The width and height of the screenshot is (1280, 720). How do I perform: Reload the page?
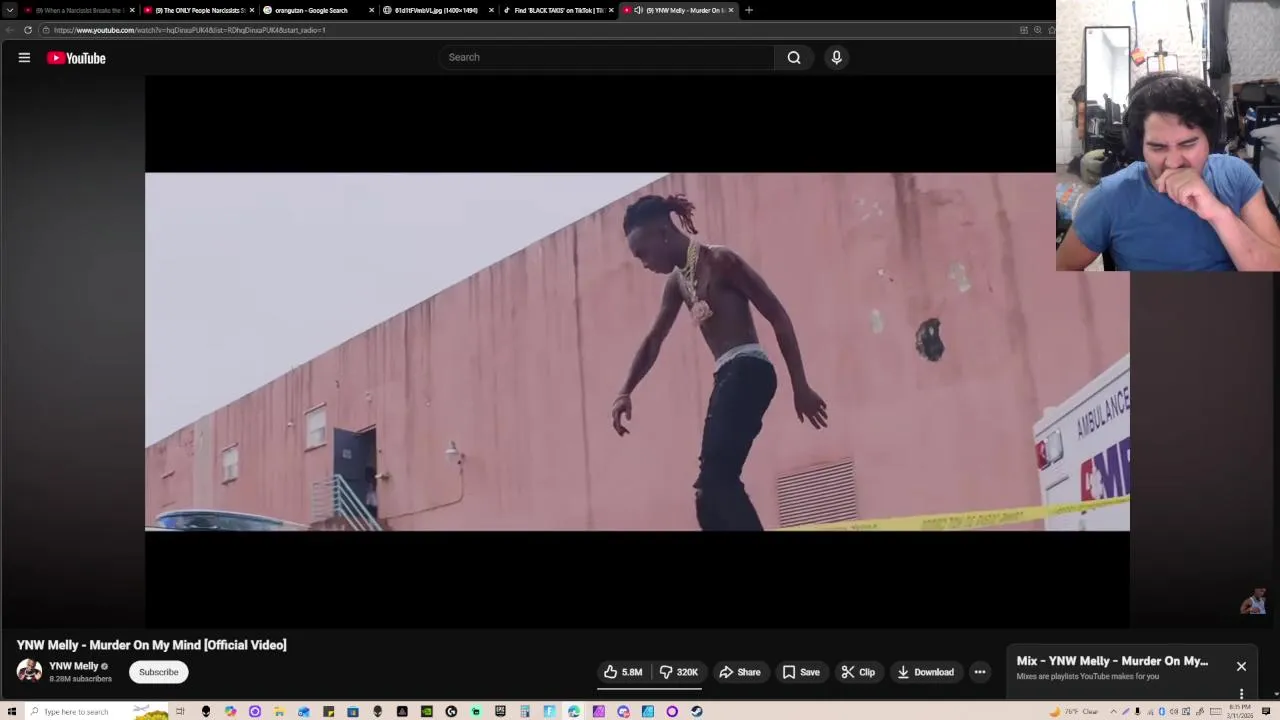(28, 30)
